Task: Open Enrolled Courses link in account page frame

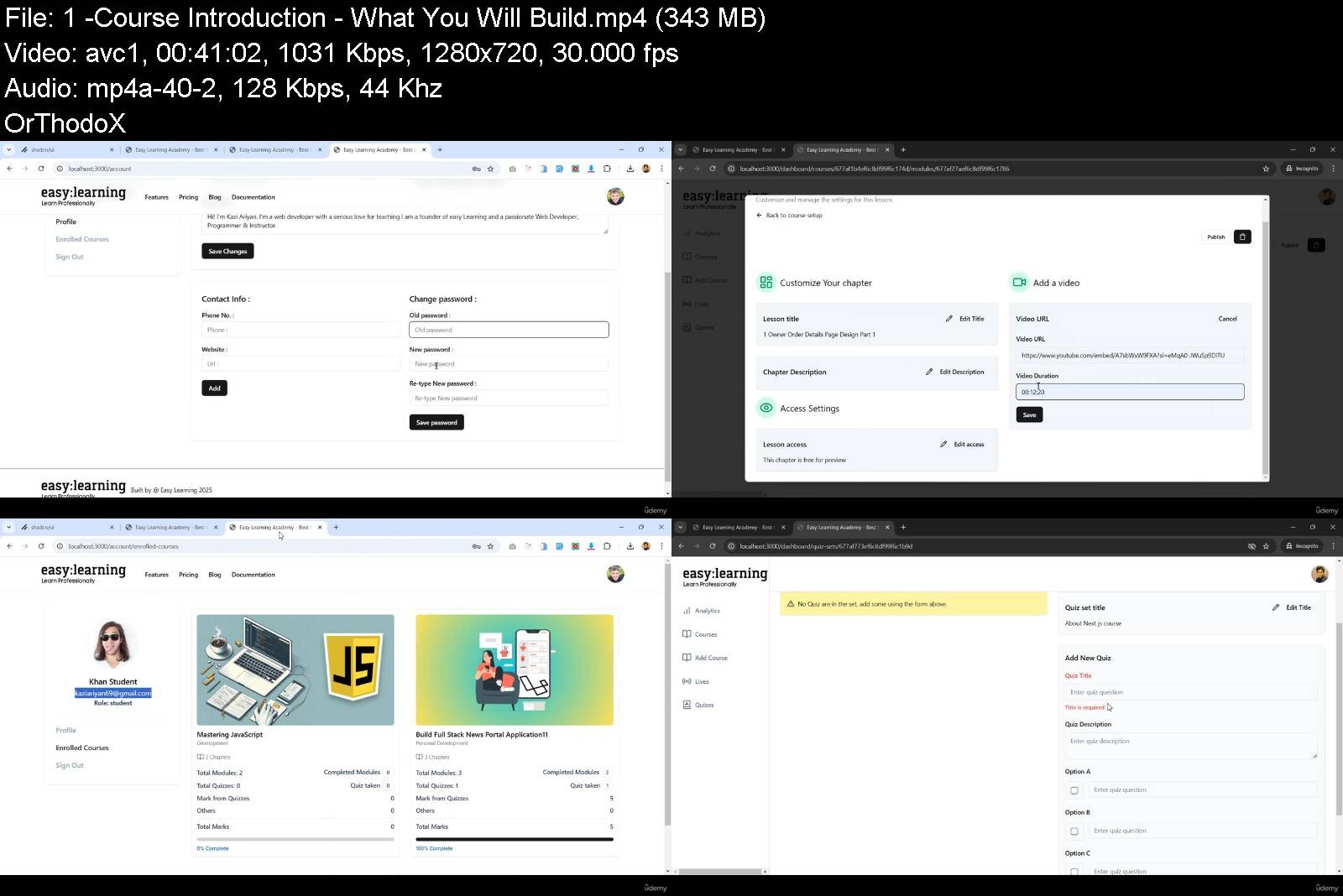Action: (x=82, y=239)
